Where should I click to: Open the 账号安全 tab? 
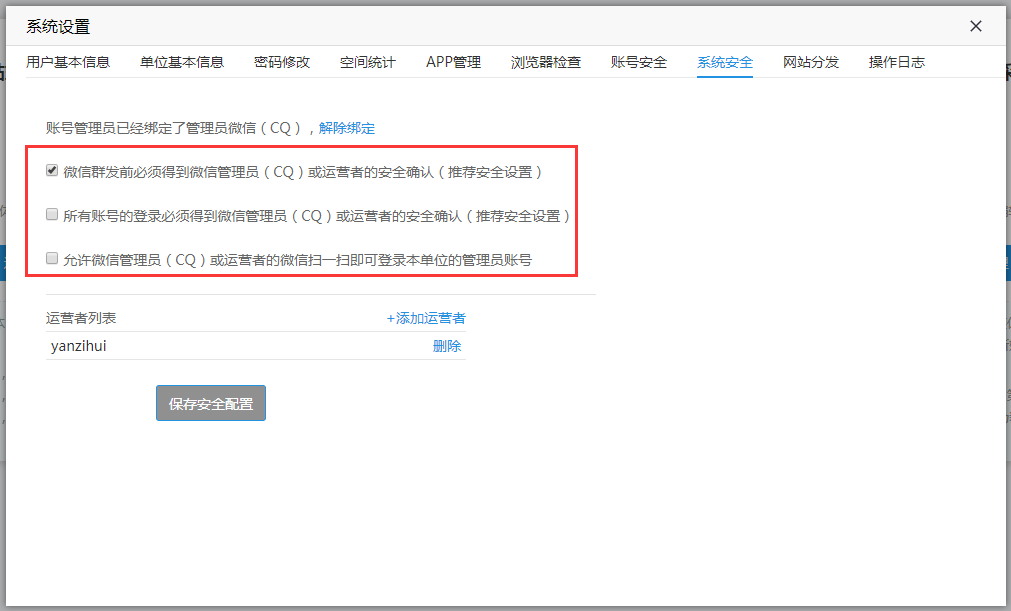(x=639, y=62)
